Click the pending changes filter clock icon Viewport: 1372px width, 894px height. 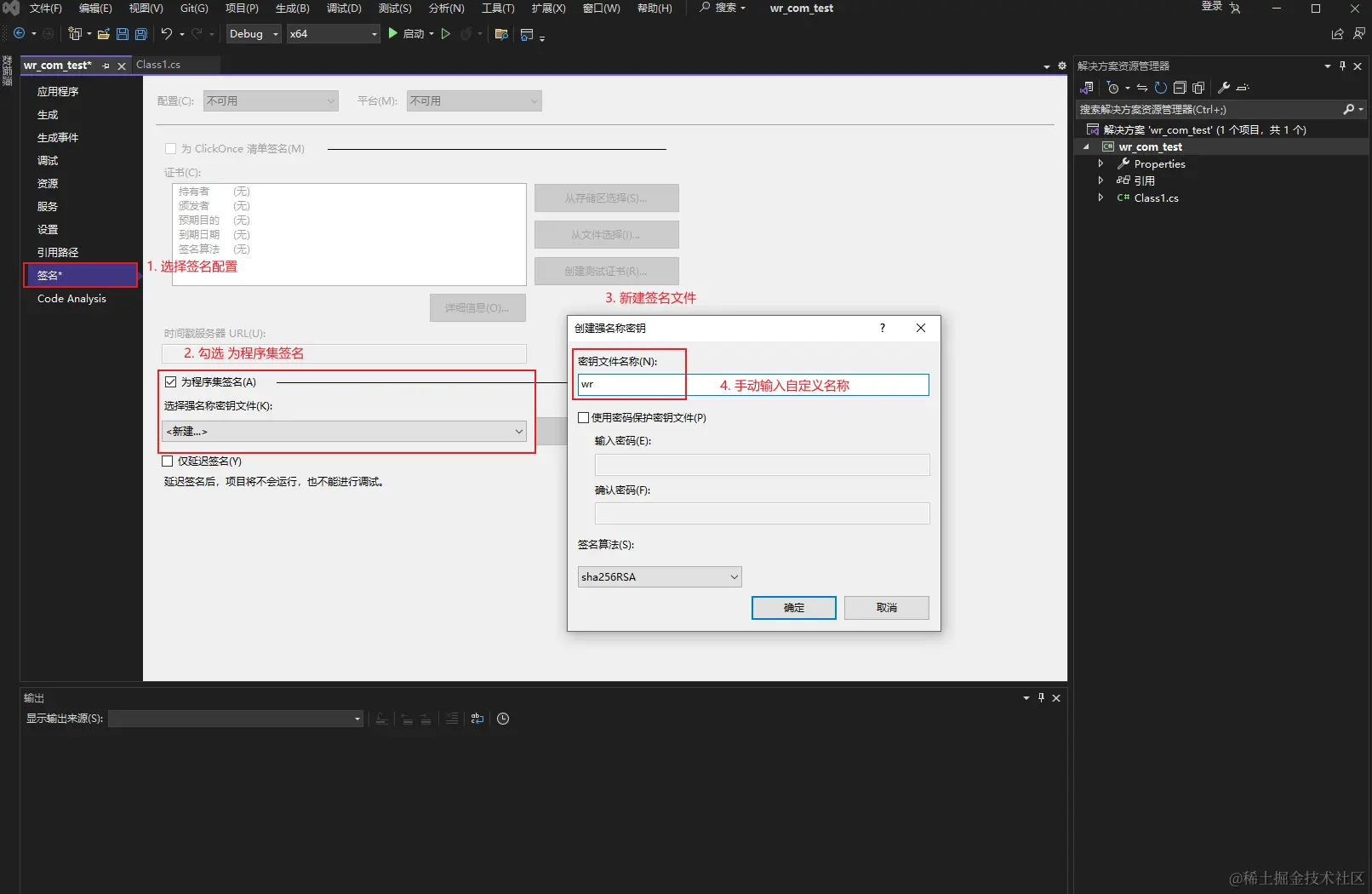pyautogui.click(x=1112, y=88)
